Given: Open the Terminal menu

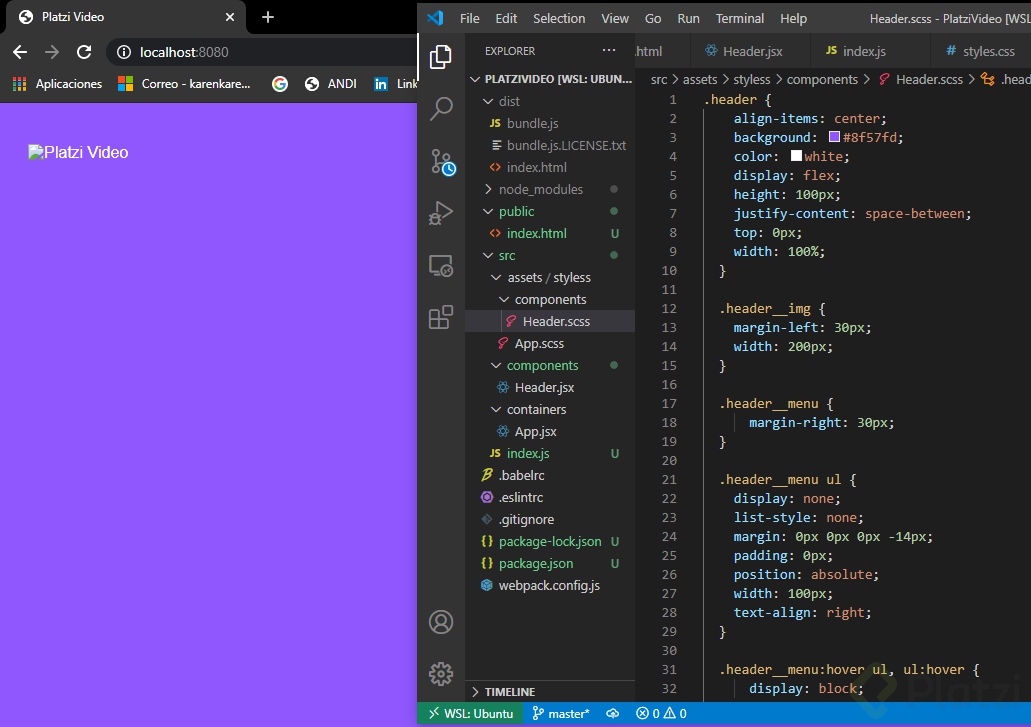Looking at the screenshot, I should pos(740,18).
